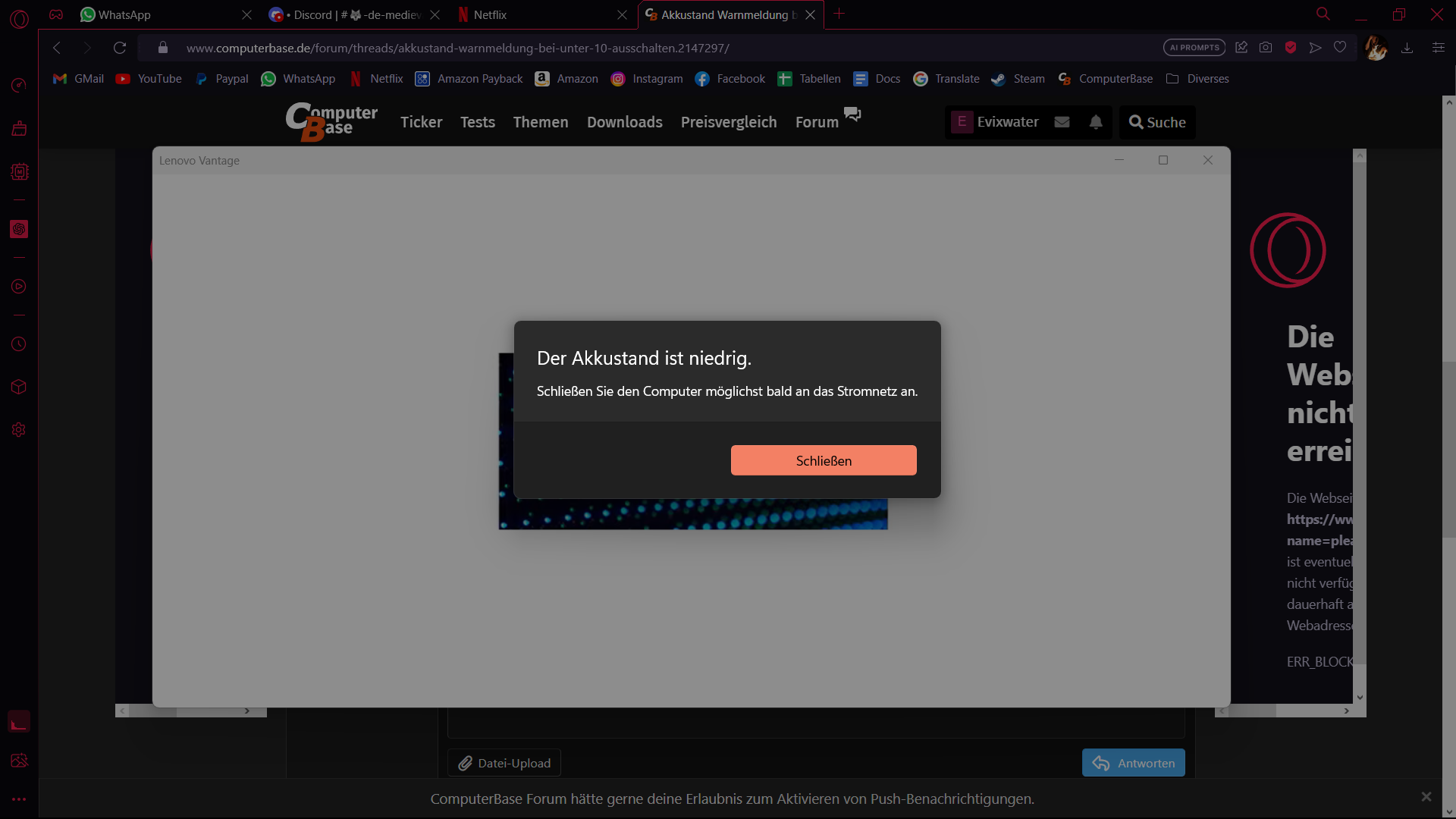This screenshot has height=819, width=1456.
Task: Open the Opera sidebar settings gear
Action: [19, 430]
